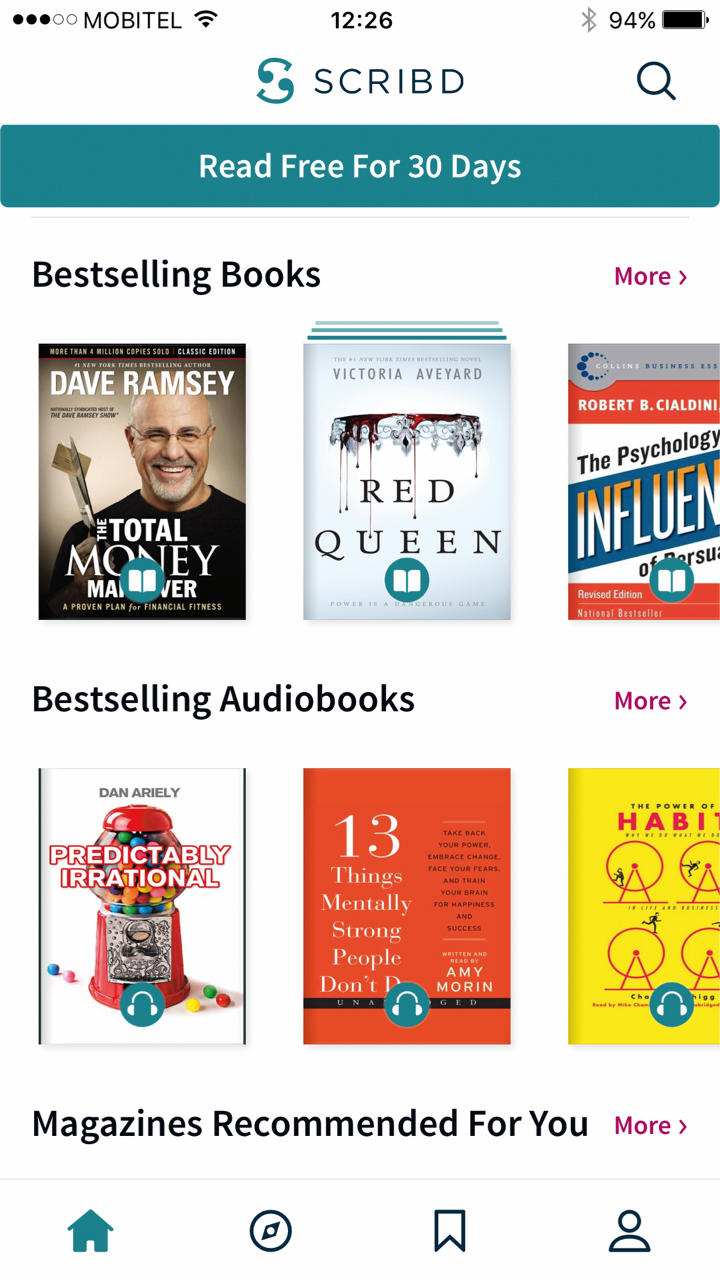This screenshot has height=1280, width=720.
Task: Open the profile account tab
Action: click(x=630, y=1231)
